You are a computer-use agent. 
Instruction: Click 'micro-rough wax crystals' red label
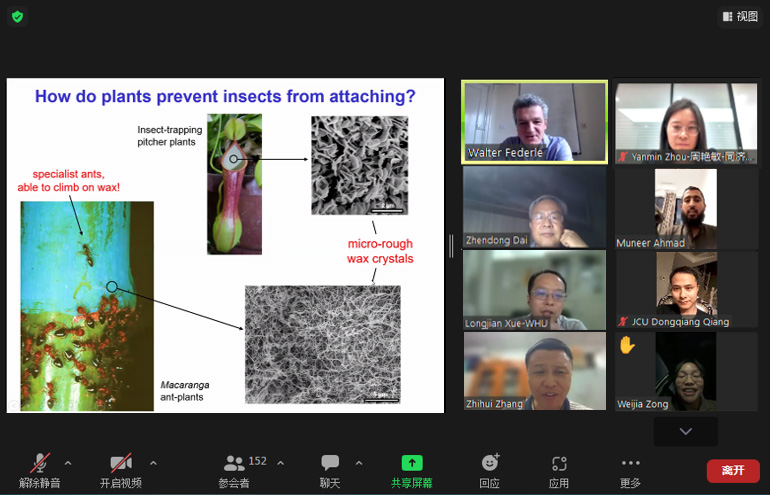380,251
